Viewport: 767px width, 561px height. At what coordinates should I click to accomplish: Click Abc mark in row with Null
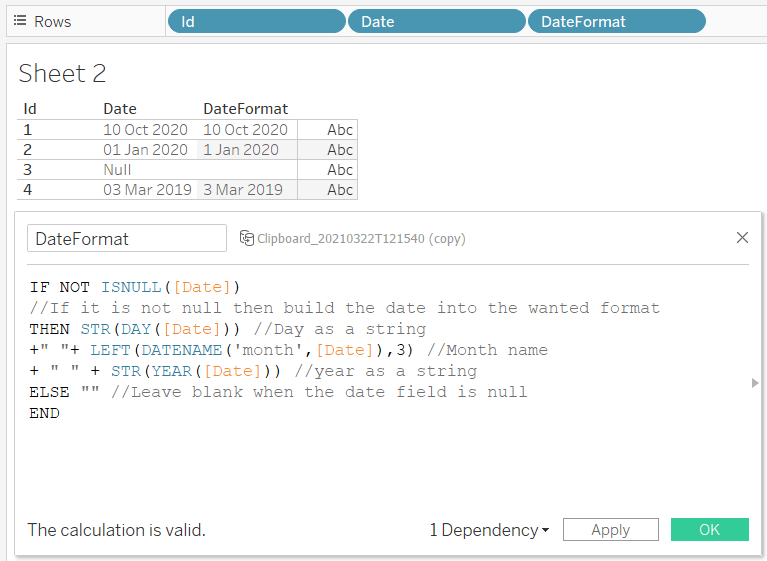pyautogui.click(x=340, y=170)
